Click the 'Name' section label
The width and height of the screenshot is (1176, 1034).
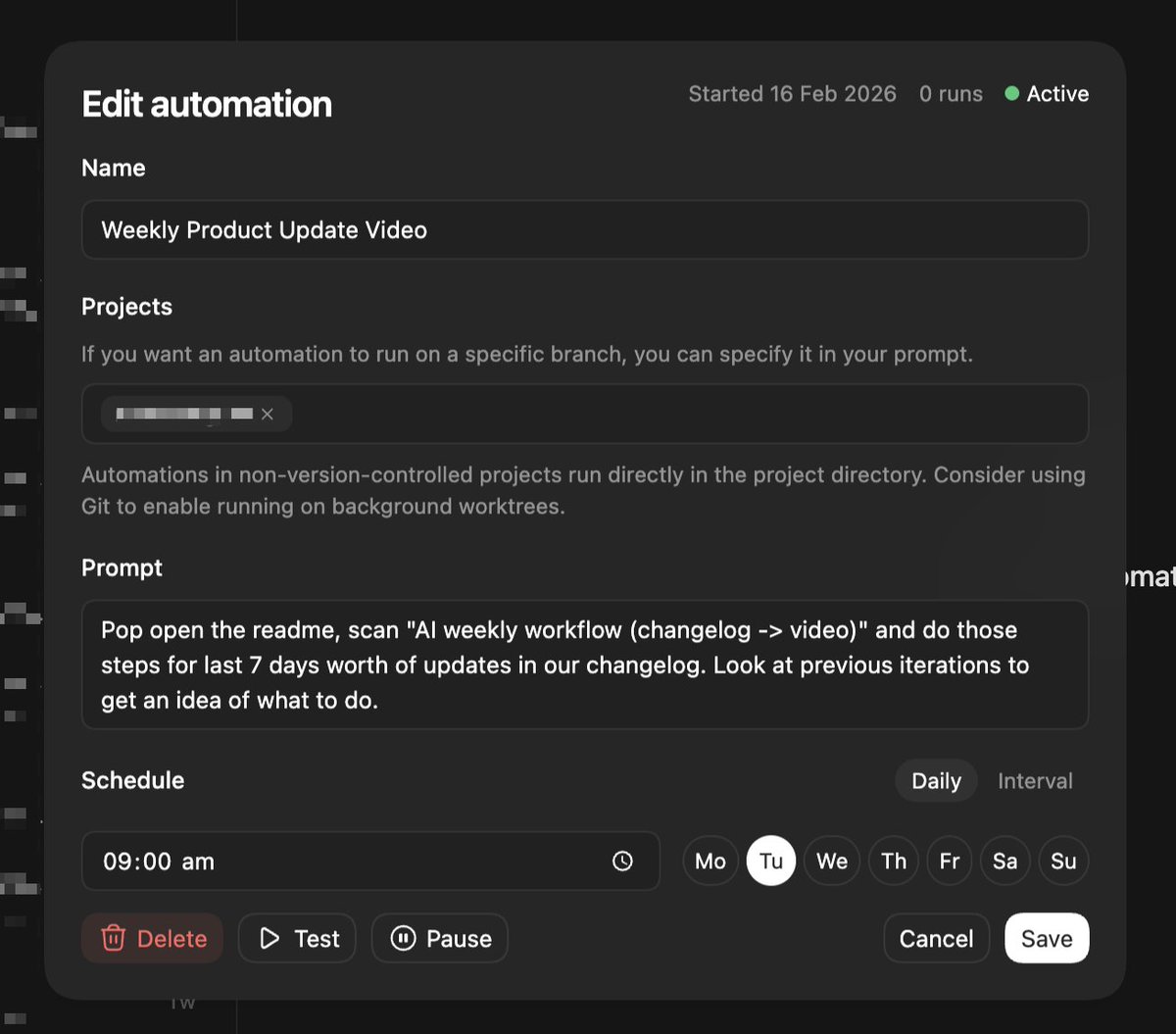[x=113, y=168]
